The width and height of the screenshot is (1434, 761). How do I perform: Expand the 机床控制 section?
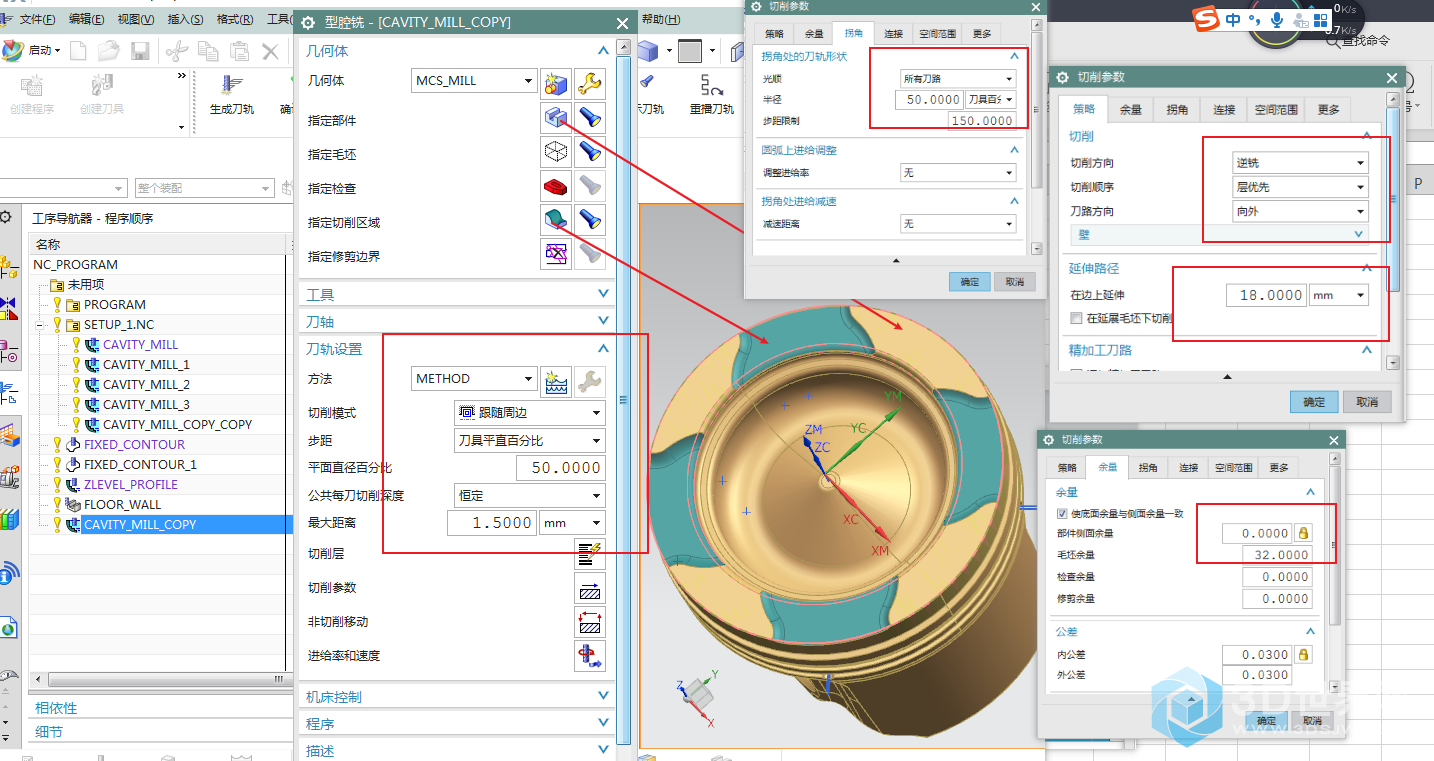point(458,697)
